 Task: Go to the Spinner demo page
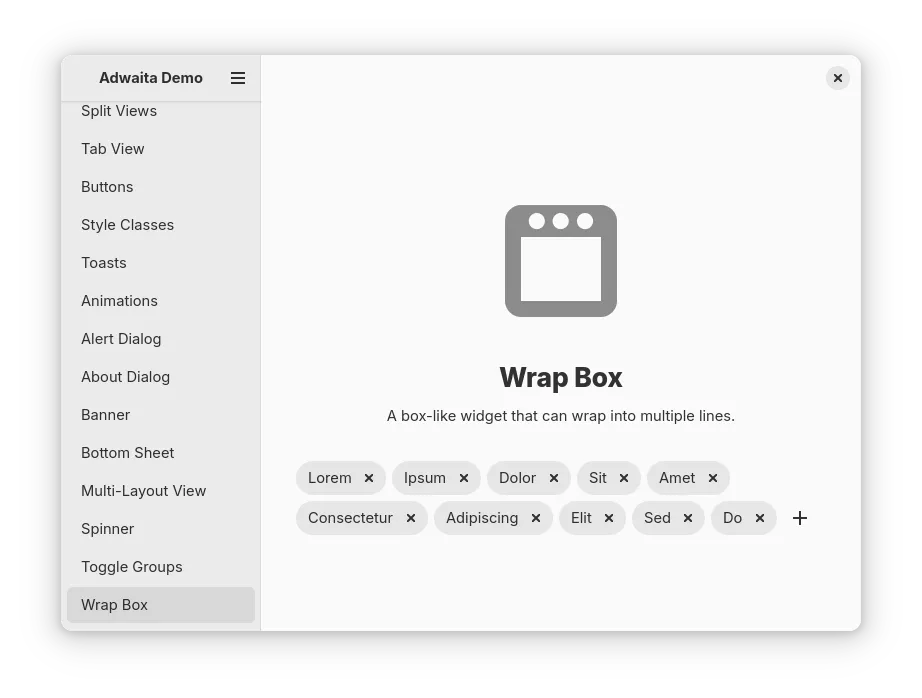[x=108, y=529]
